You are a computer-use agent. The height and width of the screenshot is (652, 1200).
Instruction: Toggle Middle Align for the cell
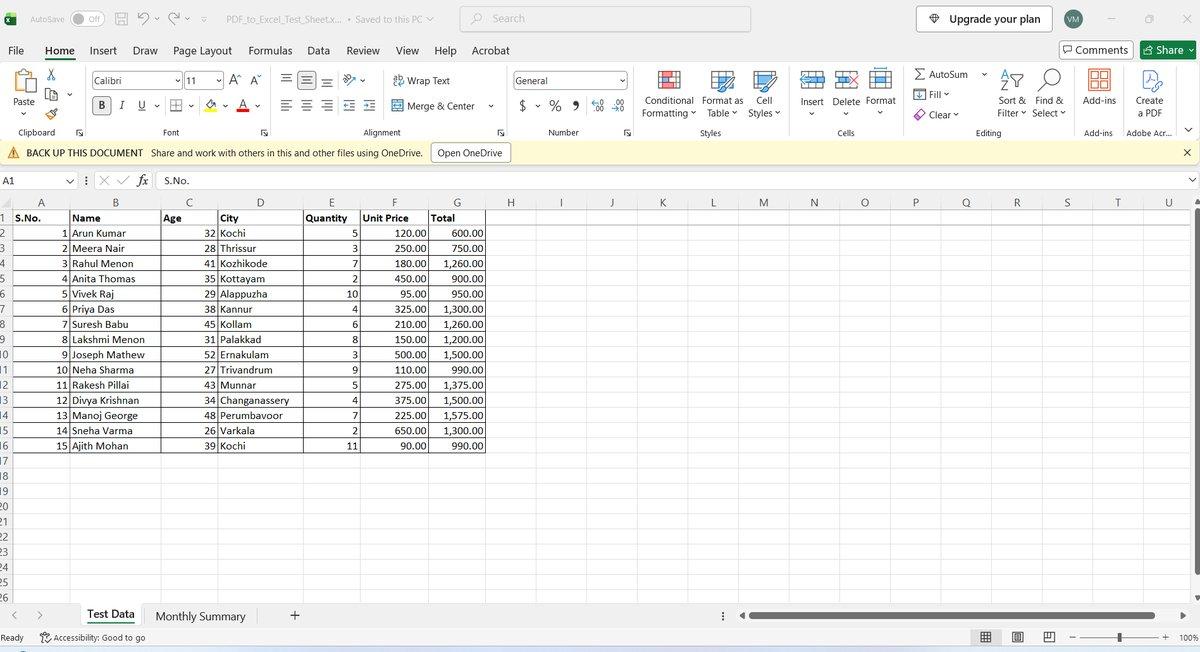click(307, 81)
